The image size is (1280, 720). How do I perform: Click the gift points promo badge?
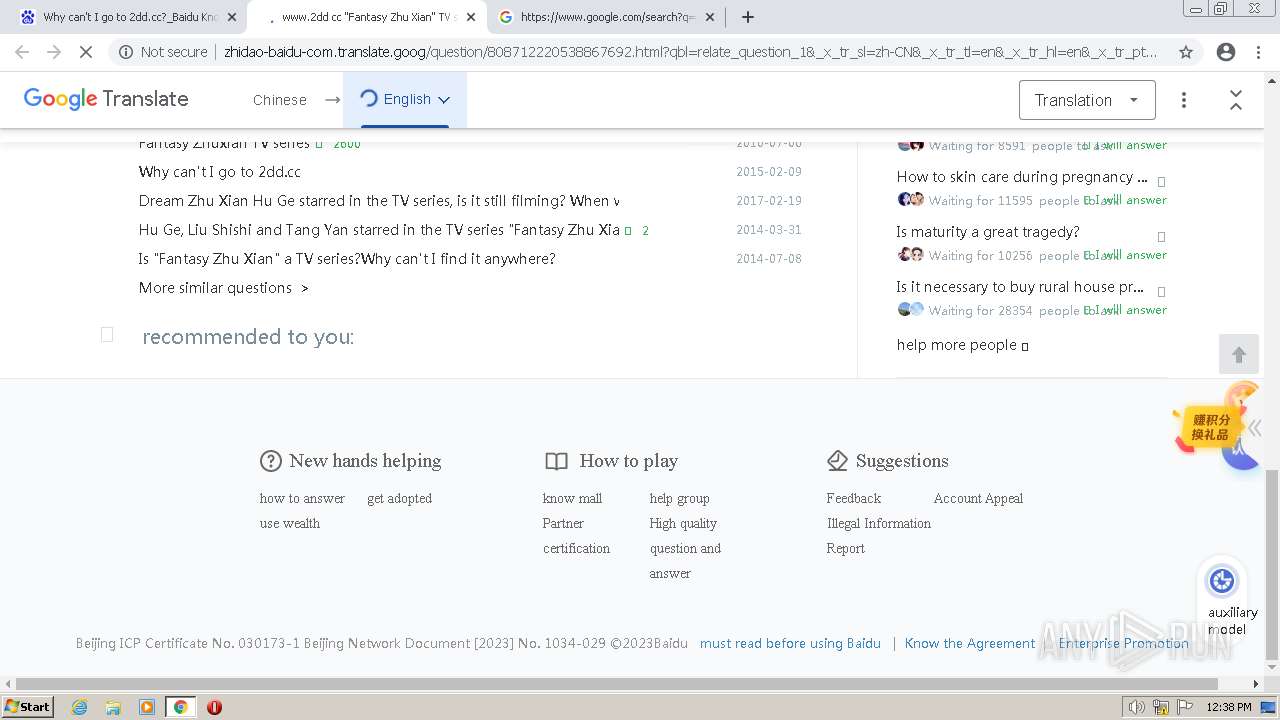click(x=1210, y=428)
